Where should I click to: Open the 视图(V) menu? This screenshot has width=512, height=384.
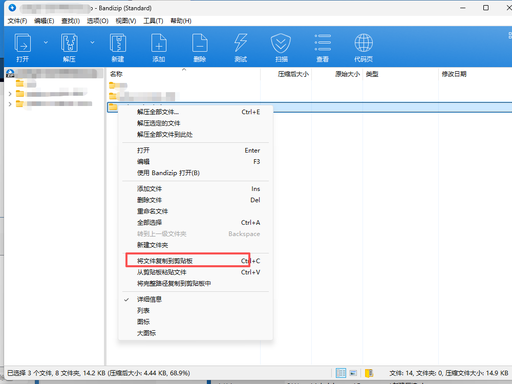126,21
